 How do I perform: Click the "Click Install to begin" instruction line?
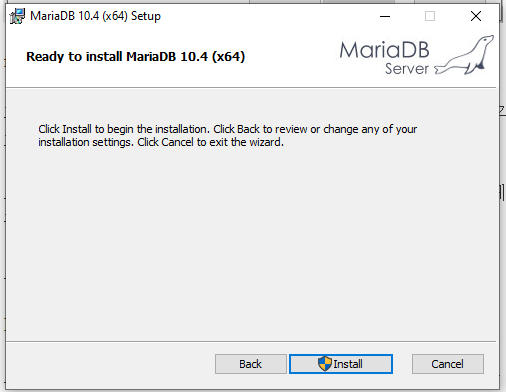(227, 129)
